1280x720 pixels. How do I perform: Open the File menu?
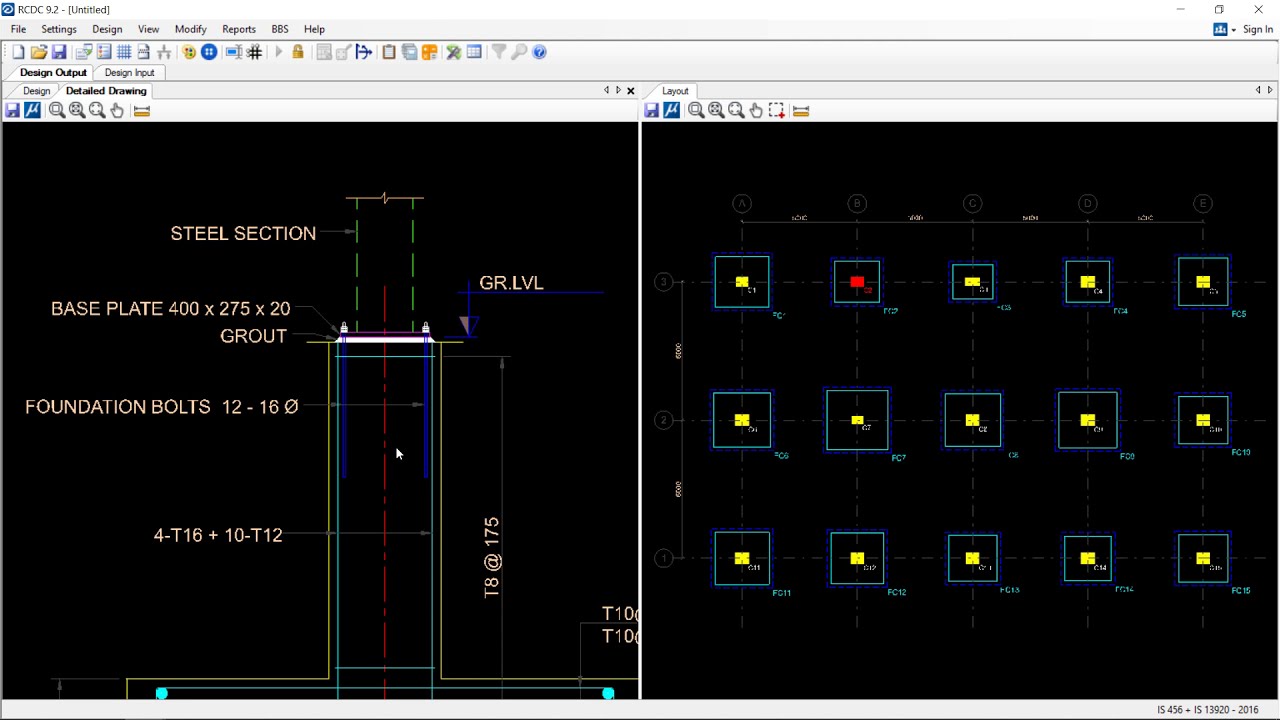point(19,29)
